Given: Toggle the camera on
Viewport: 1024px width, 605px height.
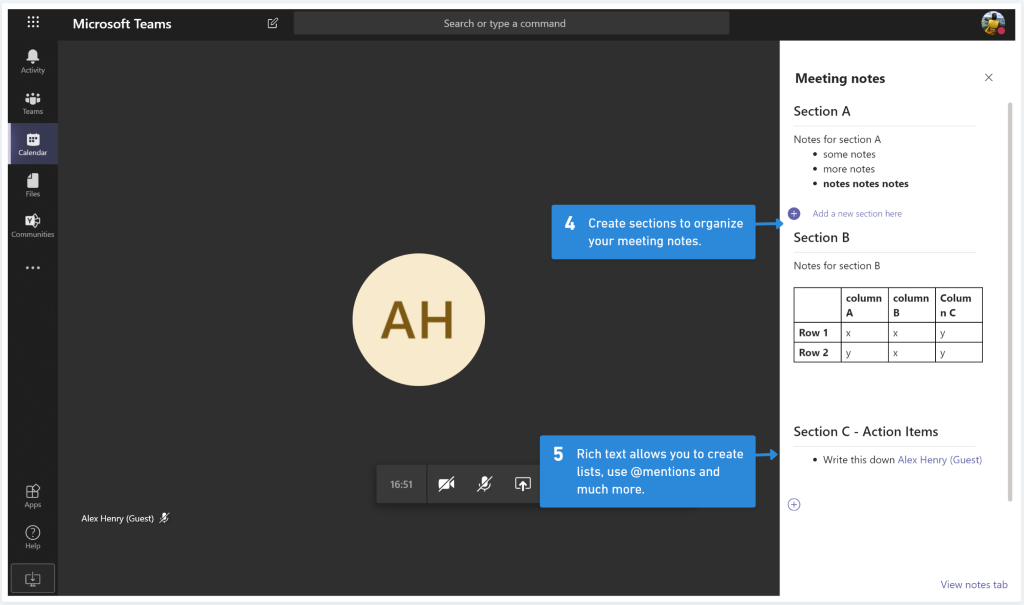Looking at the screenshot, I should (x=447, y=484).
